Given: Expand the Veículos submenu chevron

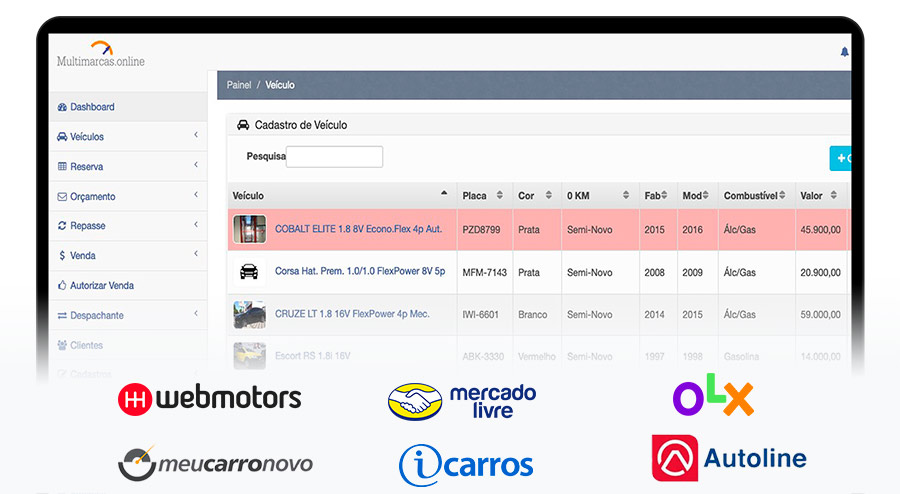Looking at the screenshot, I should pyautogui.click(x=196, y=135).
